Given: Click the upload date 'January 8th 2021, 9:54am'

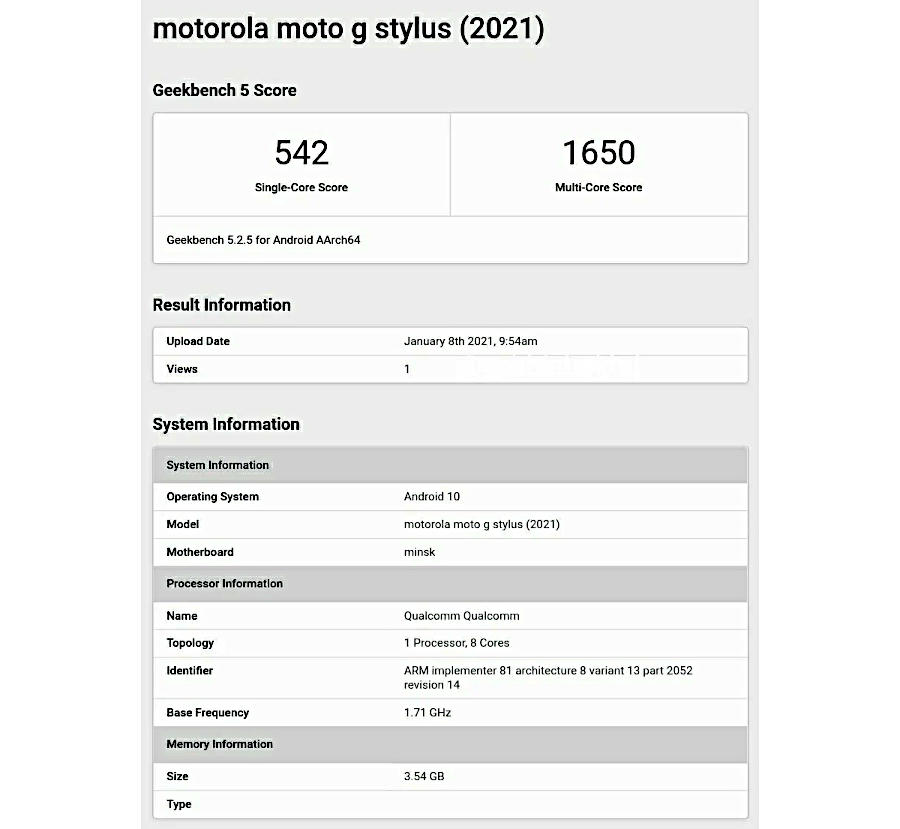Looking at the screenshot, I should pos(470,341).
